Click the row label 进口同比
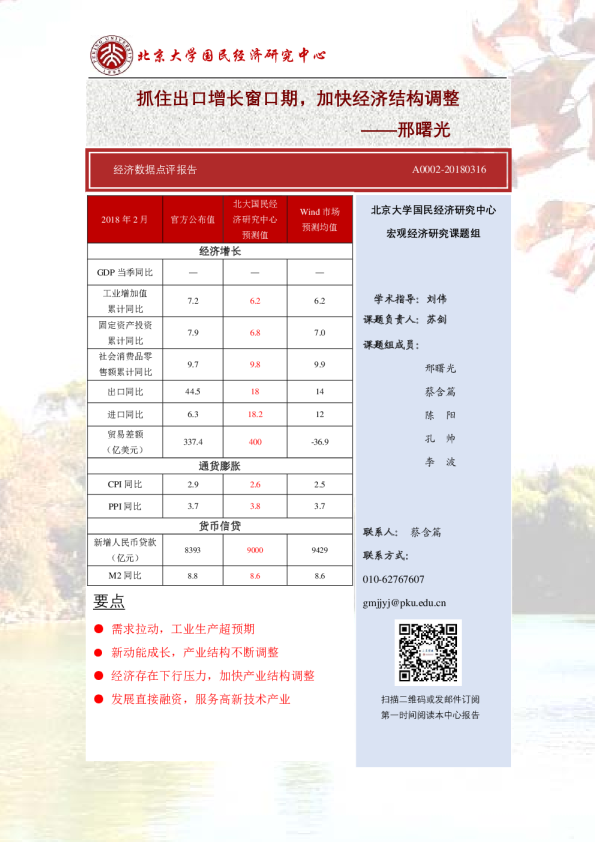Screen dimensions: 595x842 click(125, 414)
